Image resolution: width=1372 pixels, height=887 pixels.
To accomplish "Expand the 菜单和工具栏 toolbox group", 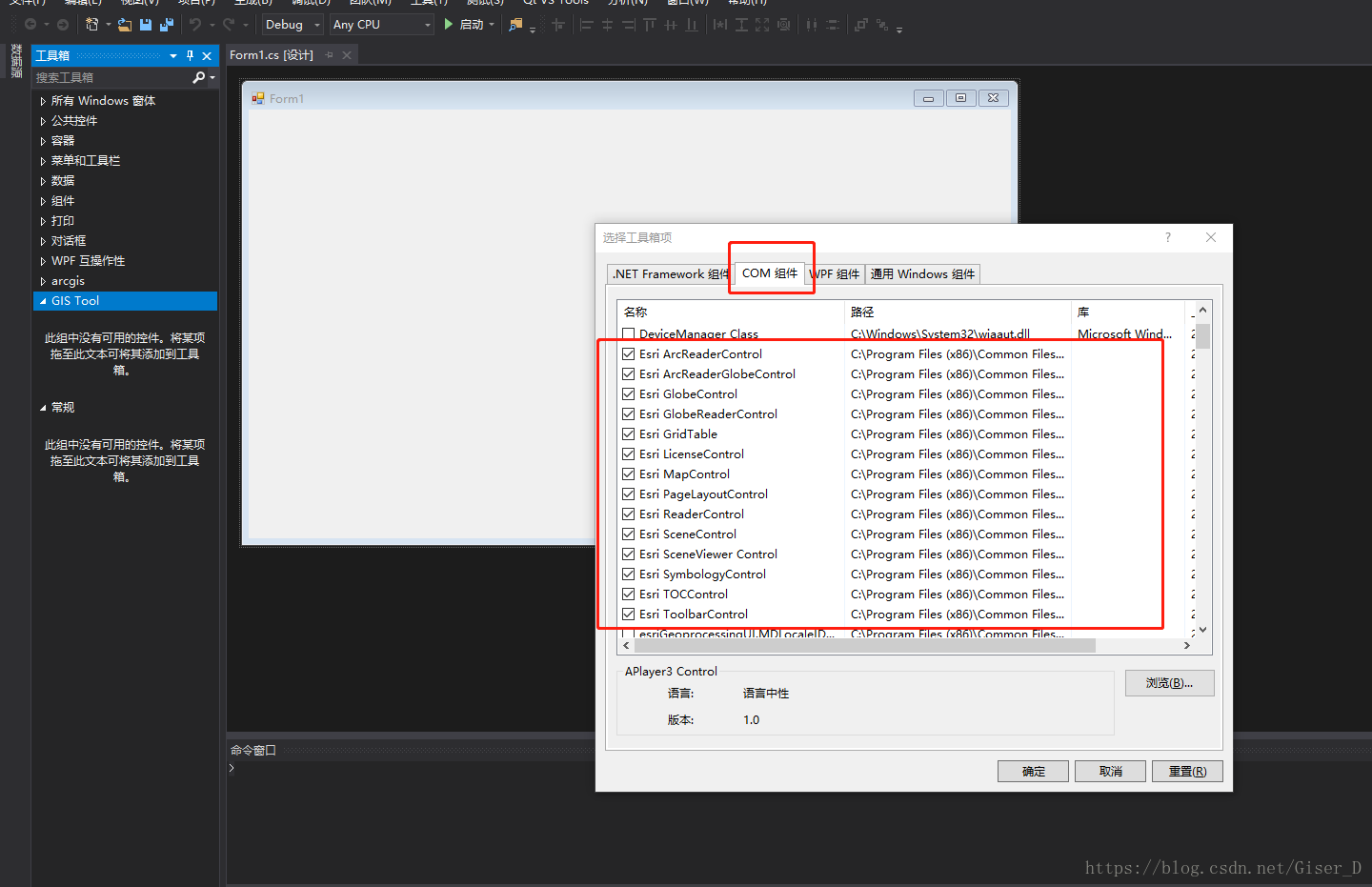I will point(43,161).
